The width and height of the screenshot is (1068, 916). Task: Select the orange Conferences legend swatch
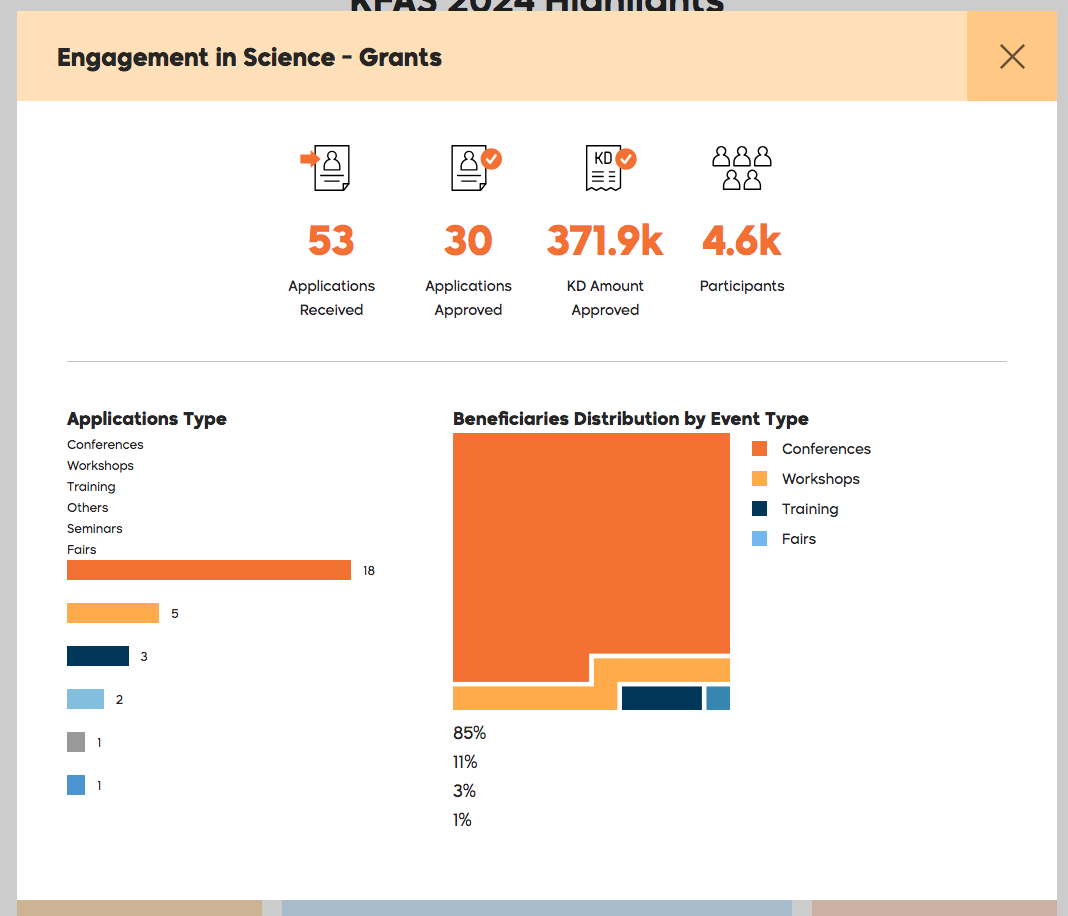(759, 449)
